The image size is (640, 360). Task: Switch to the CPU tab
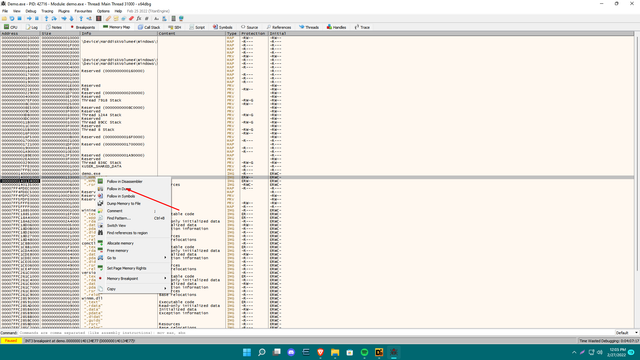click(11, 27)
